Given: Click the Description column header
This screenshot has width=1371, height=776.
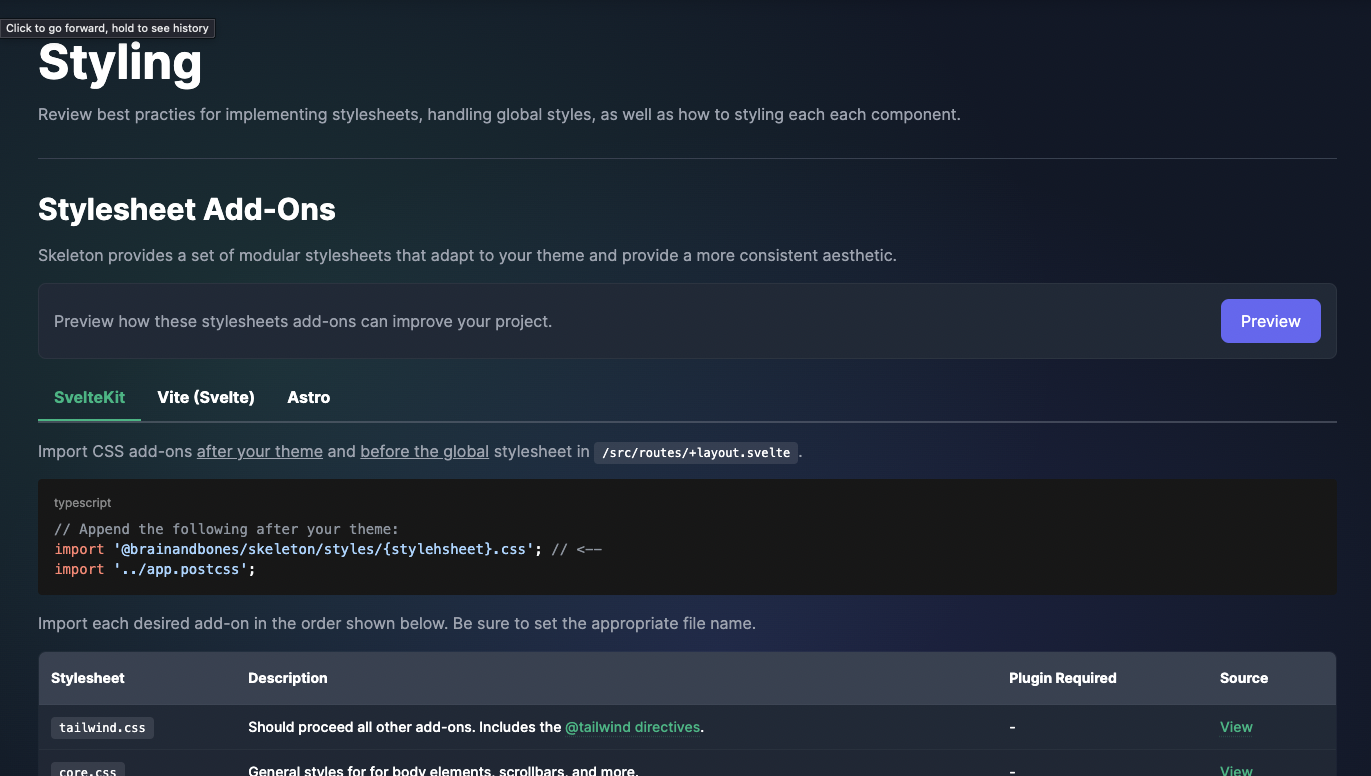Looking at the screenshot, I should (x=287, y=678).
